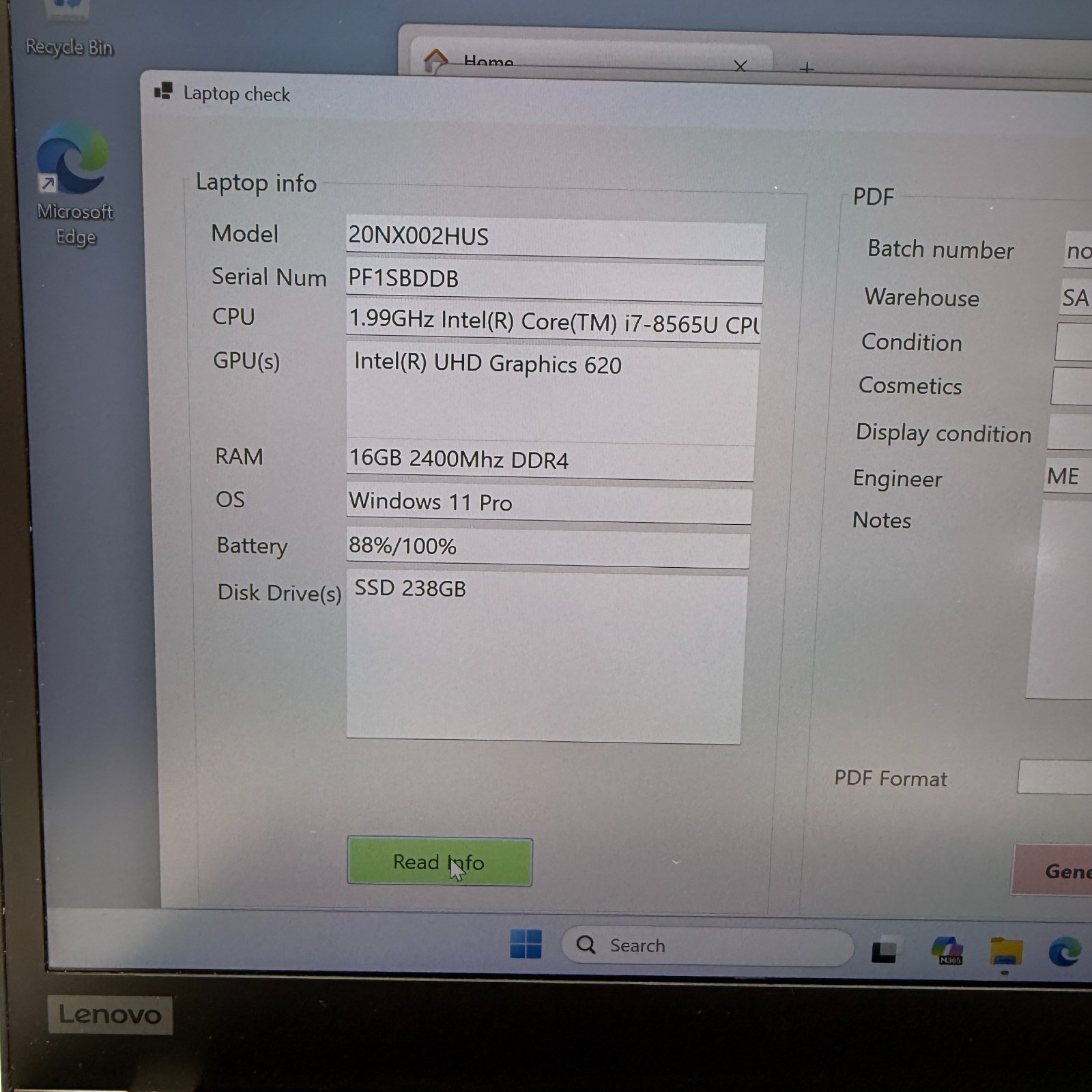Click the Engineer label
Viewport: 1092px width, 1092px height.
897,479
